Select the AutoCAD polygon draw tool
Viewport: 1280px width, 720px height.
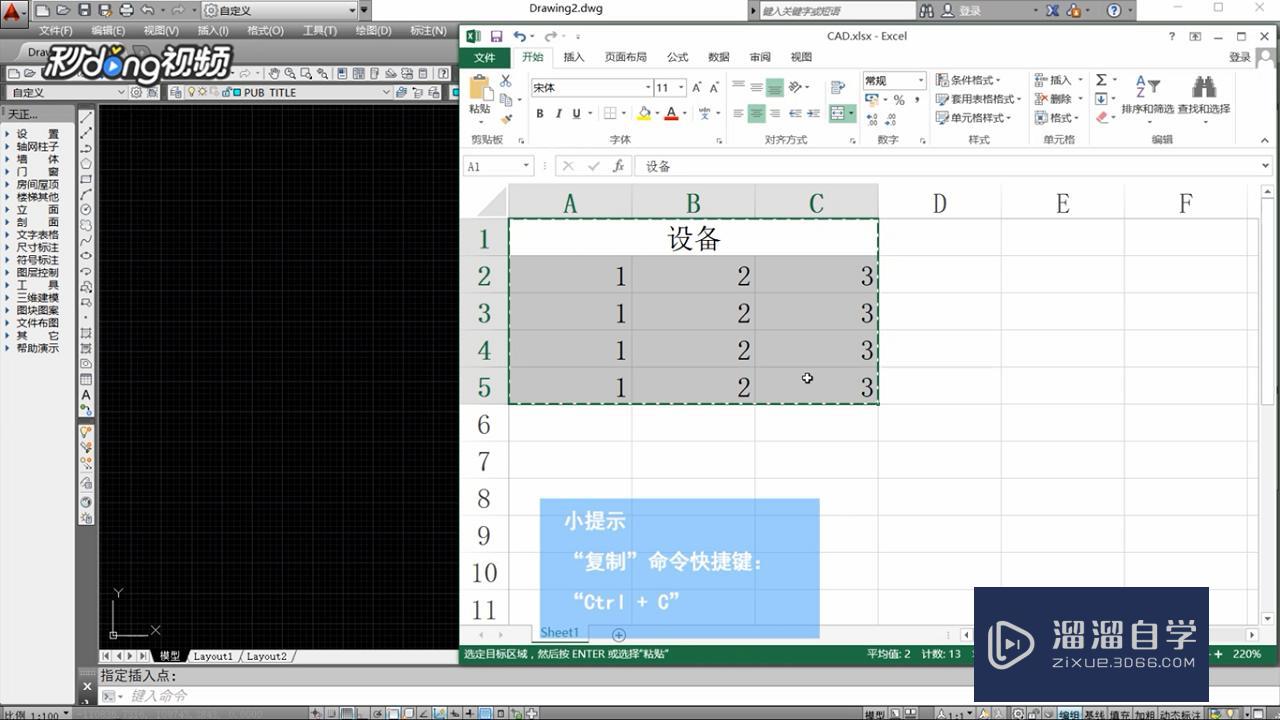point(86,163)
